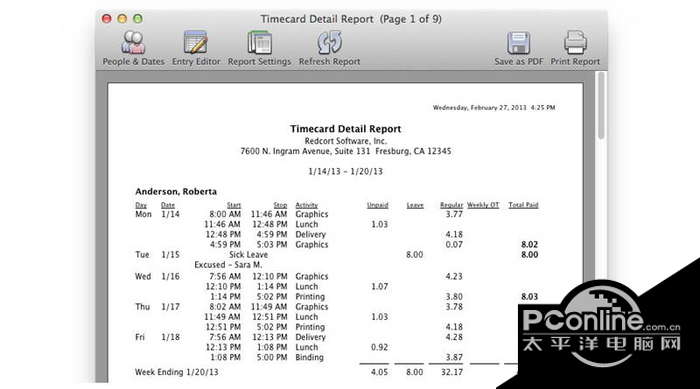This screenshot has width=700, height=389.
Task: Click the vertical scrollbar thumb
Action: [601, 106]
